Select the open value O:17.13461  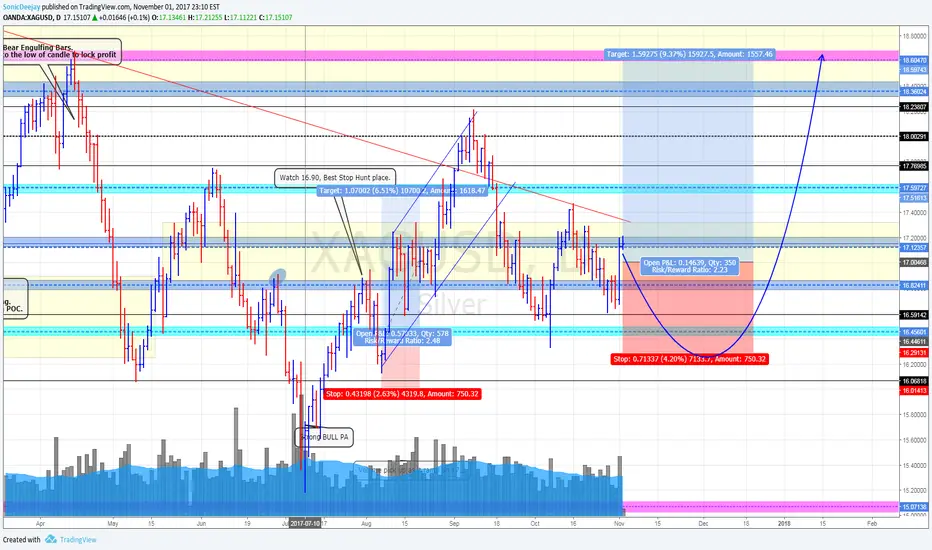pos(169,18)
